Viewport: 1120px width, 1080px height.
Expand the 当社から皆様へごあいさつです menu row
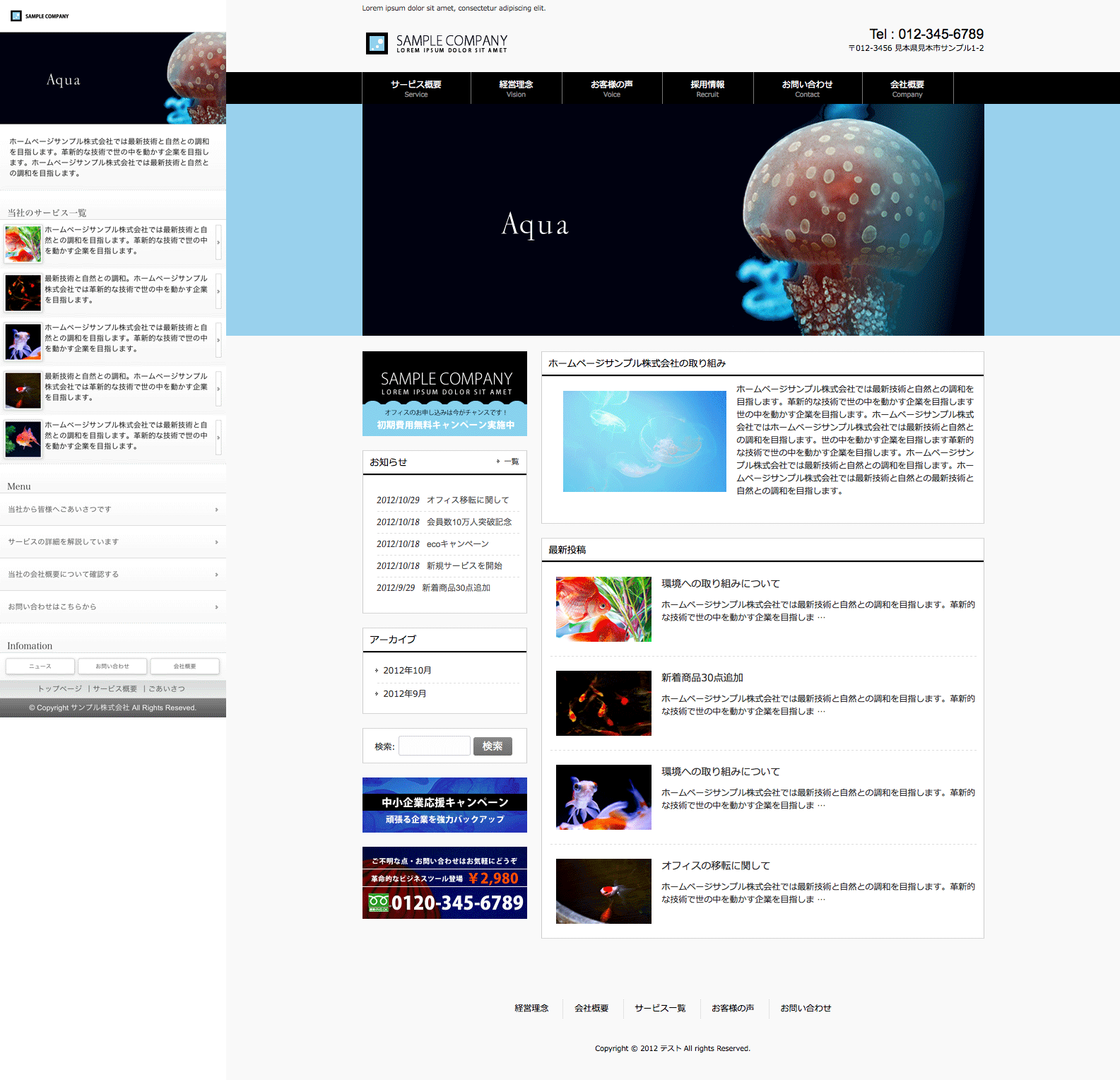tap(113, 510)
